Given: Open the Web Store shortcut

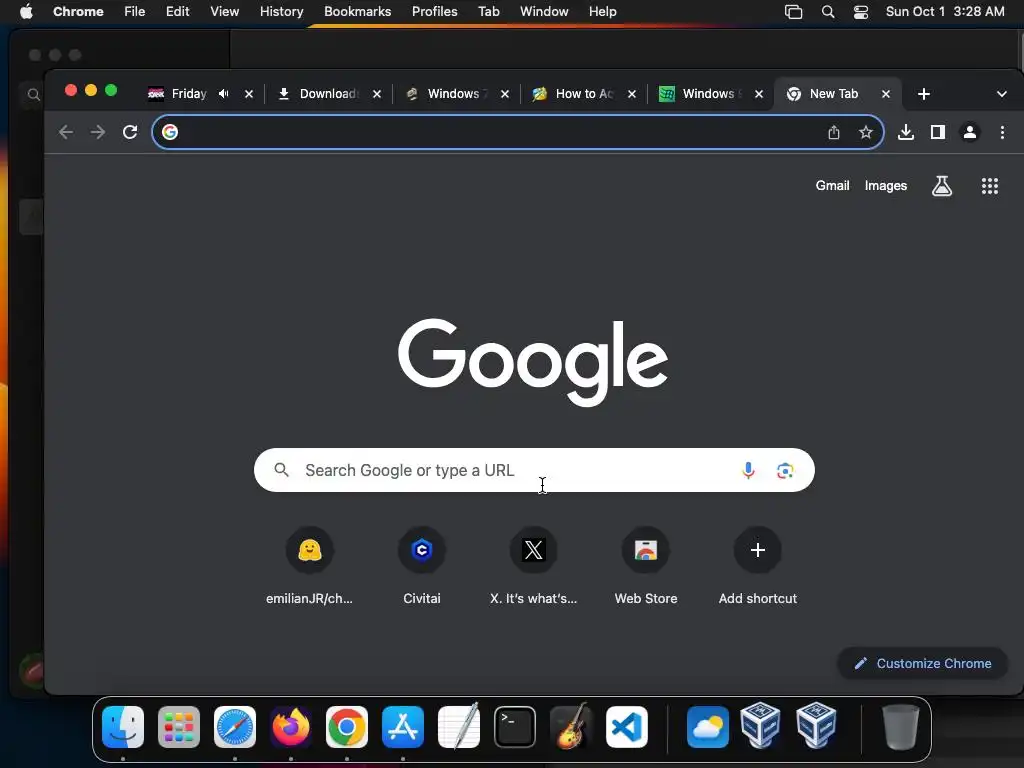Looking at the screenshot, I should point(646,566).
